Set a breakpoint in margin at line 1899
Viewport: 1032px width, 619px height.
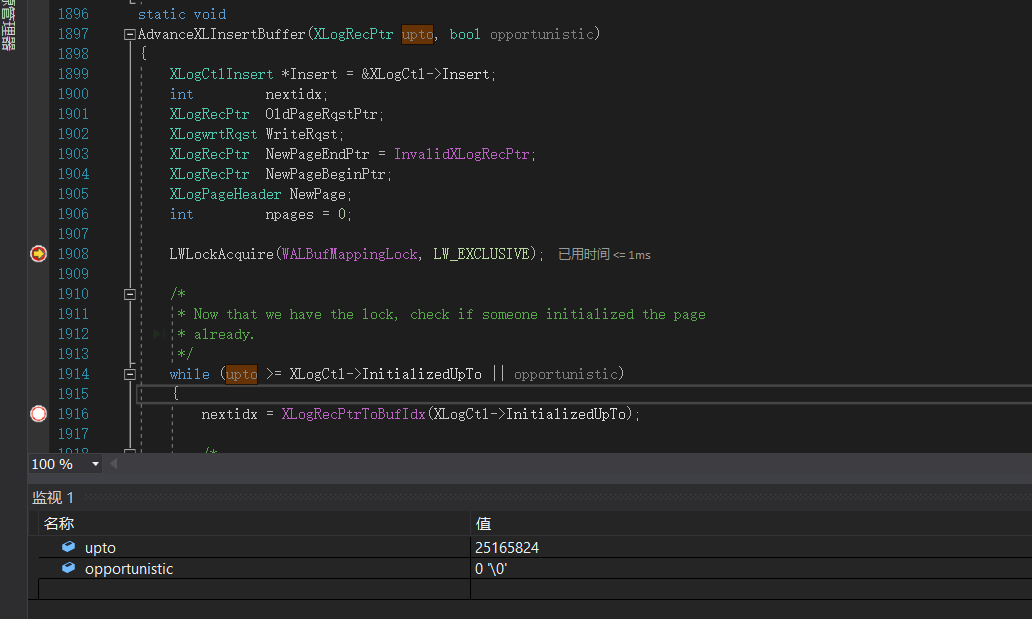pyautogui.click(x=37, y=73)
